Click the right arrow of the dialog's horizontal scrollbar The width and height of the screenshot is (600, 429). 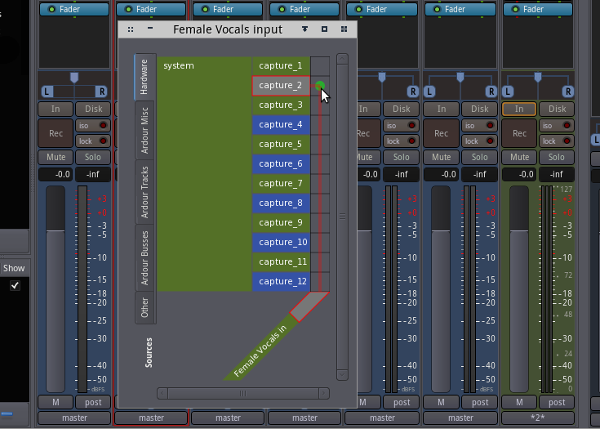pos(324,393)
